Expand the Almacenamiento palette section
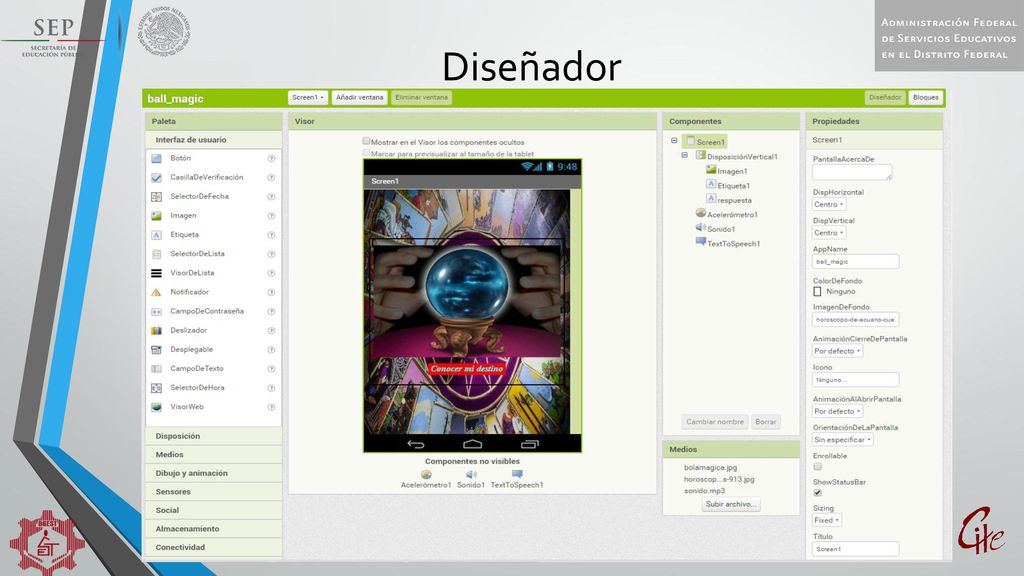 [x=214, y=529]
